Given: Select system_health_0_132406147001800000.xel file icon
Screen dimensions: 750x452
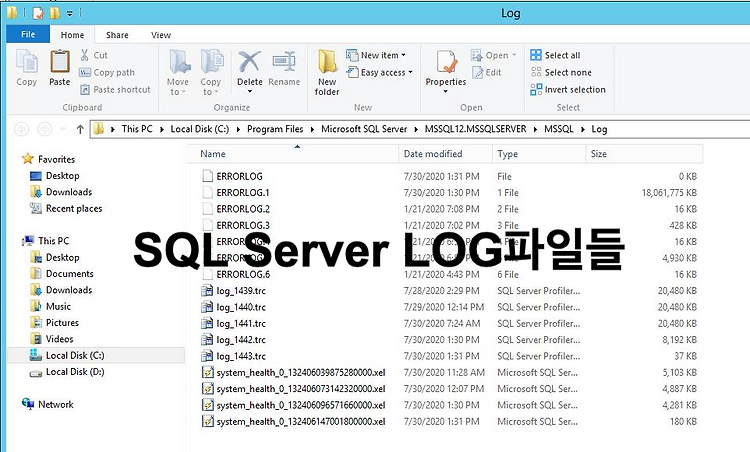Looking at the screenshot, I should pos(207,421).
